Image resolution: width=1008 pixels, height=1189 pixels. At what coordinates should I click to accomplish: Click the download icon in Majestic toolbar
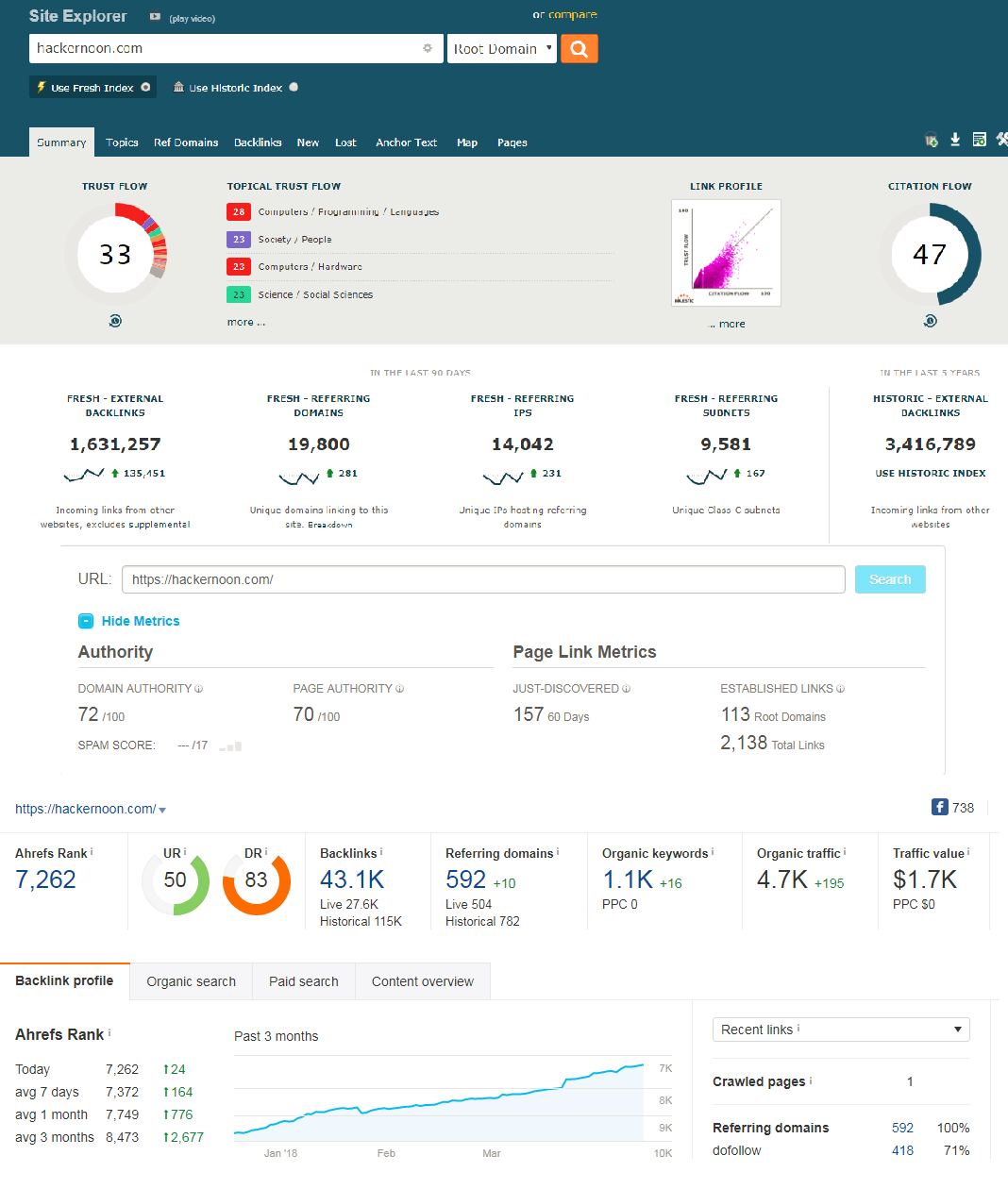955,140
